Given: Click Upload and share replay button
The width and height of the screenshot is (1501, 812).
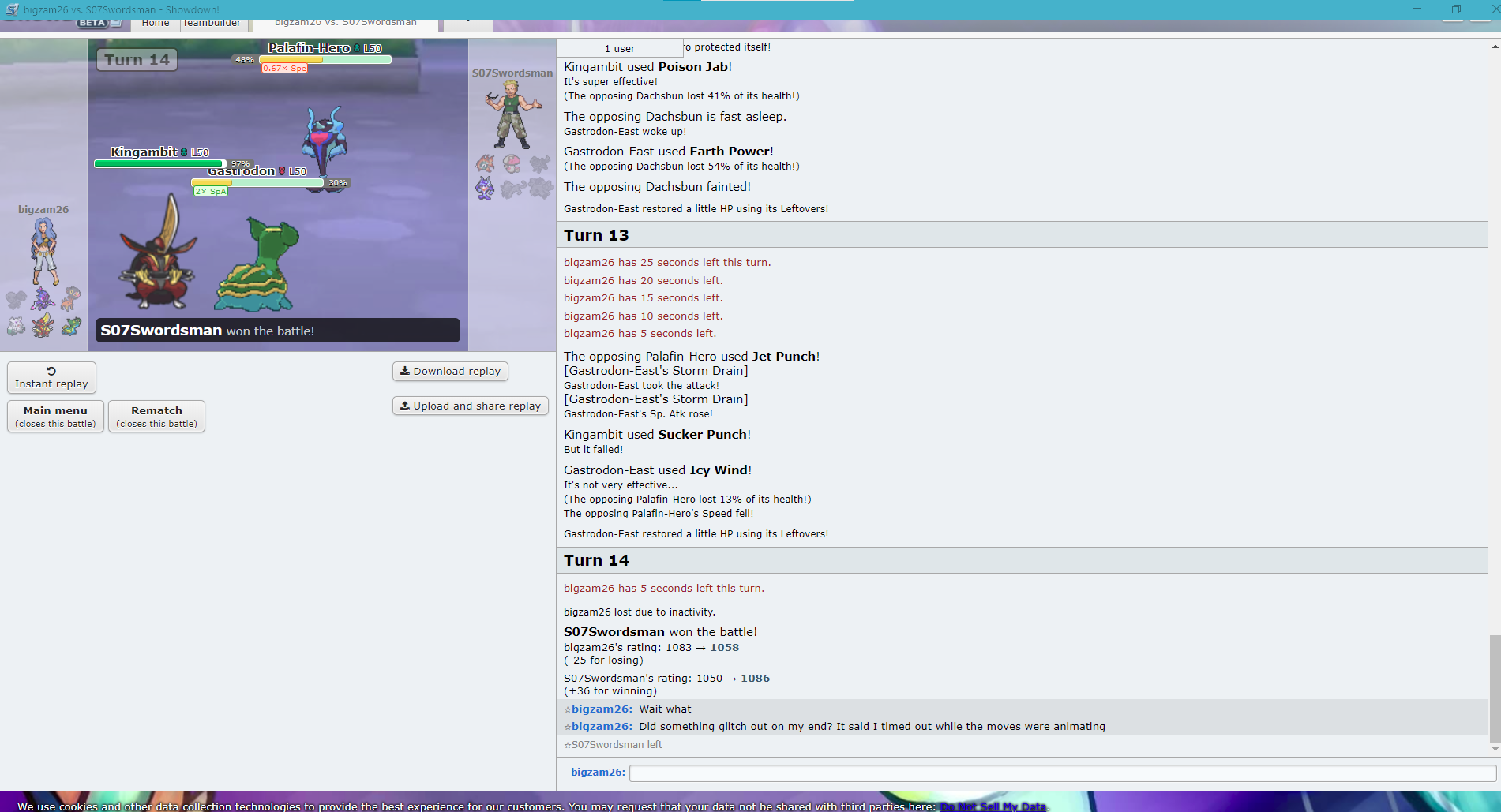Looking at the screenshot, I should point(471,406).
